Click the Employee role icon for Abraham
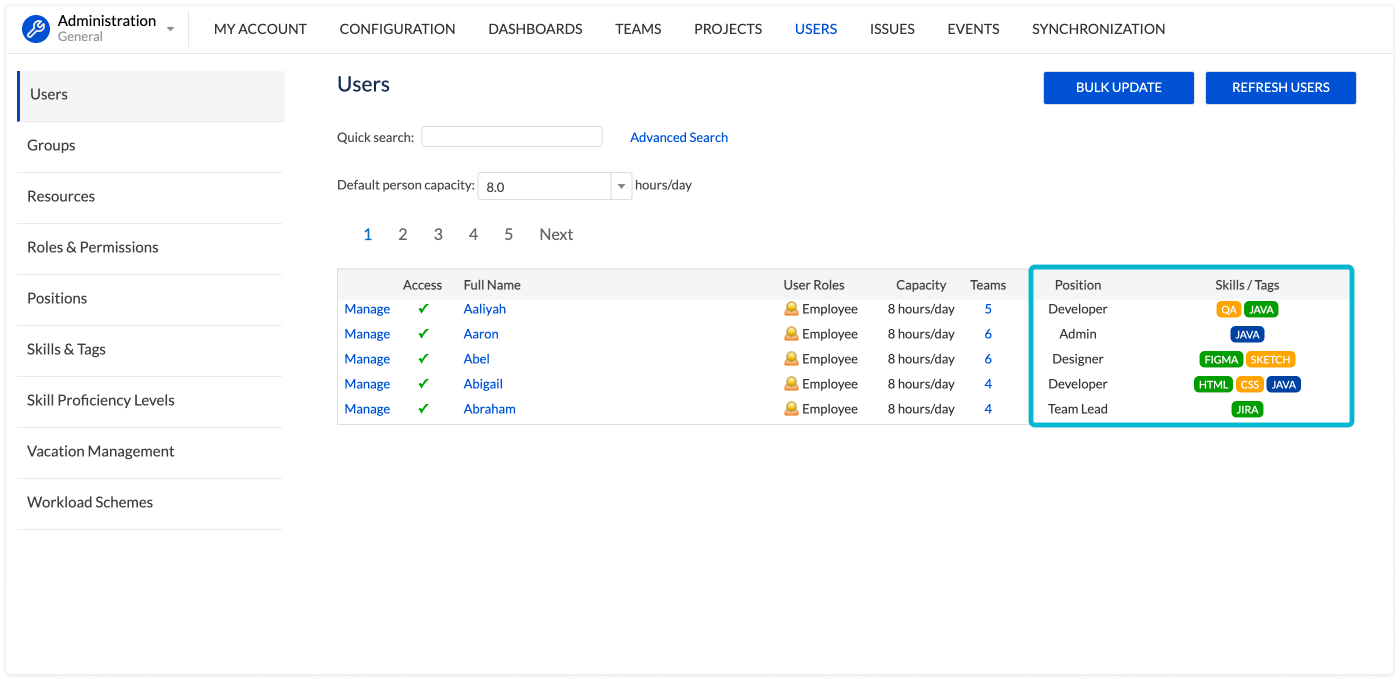The image size is (1399, 681). [x=791, y=409]
